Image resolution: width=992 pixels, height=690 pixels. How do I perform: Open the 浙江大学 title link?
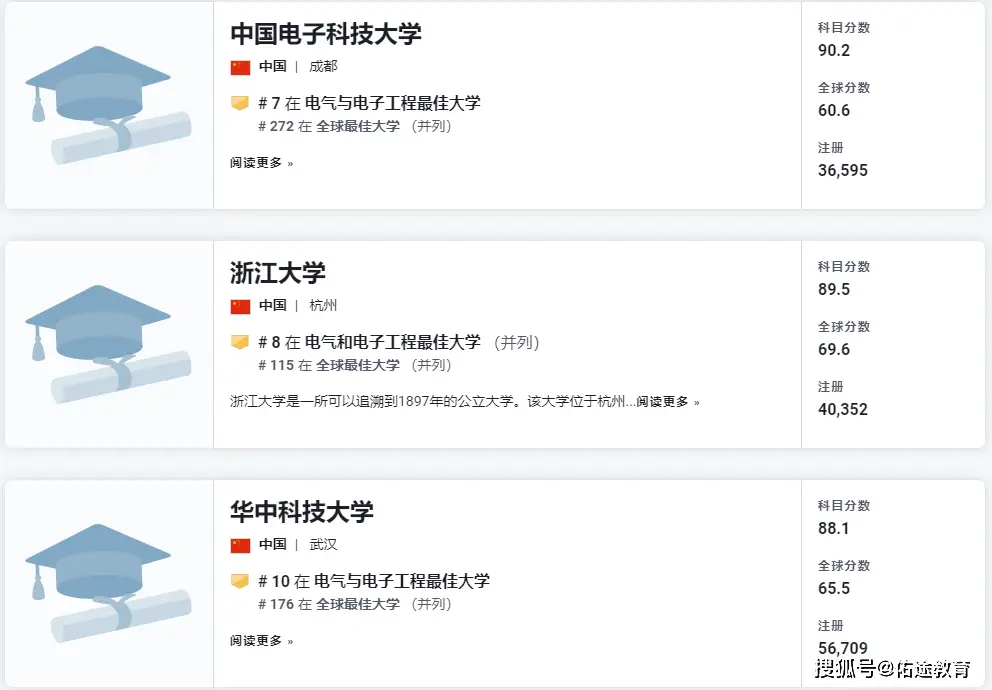tap(278, 273)
